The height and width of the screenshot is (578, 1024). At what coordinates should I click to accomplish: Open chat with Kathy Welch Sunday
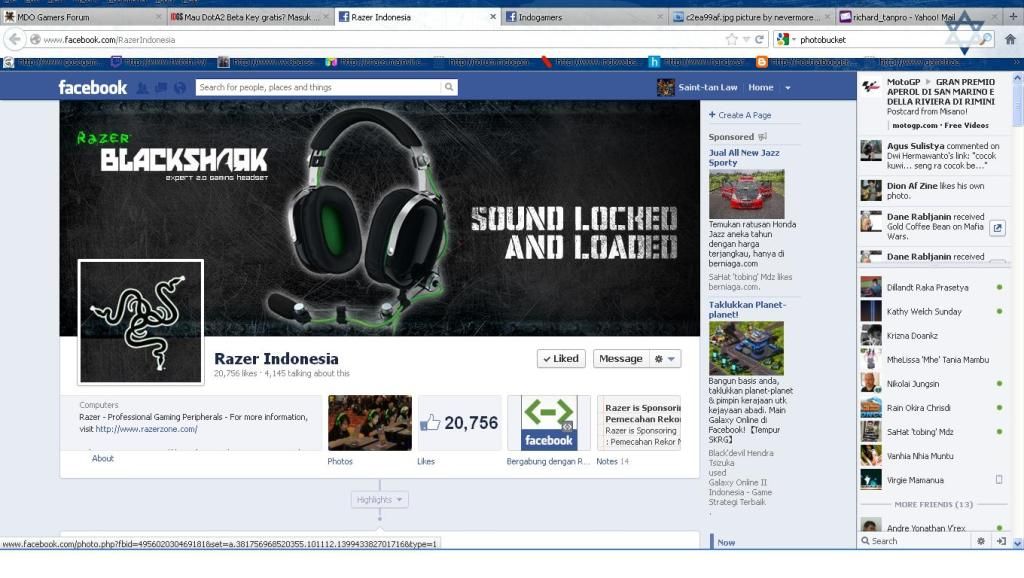pos(933,312)
